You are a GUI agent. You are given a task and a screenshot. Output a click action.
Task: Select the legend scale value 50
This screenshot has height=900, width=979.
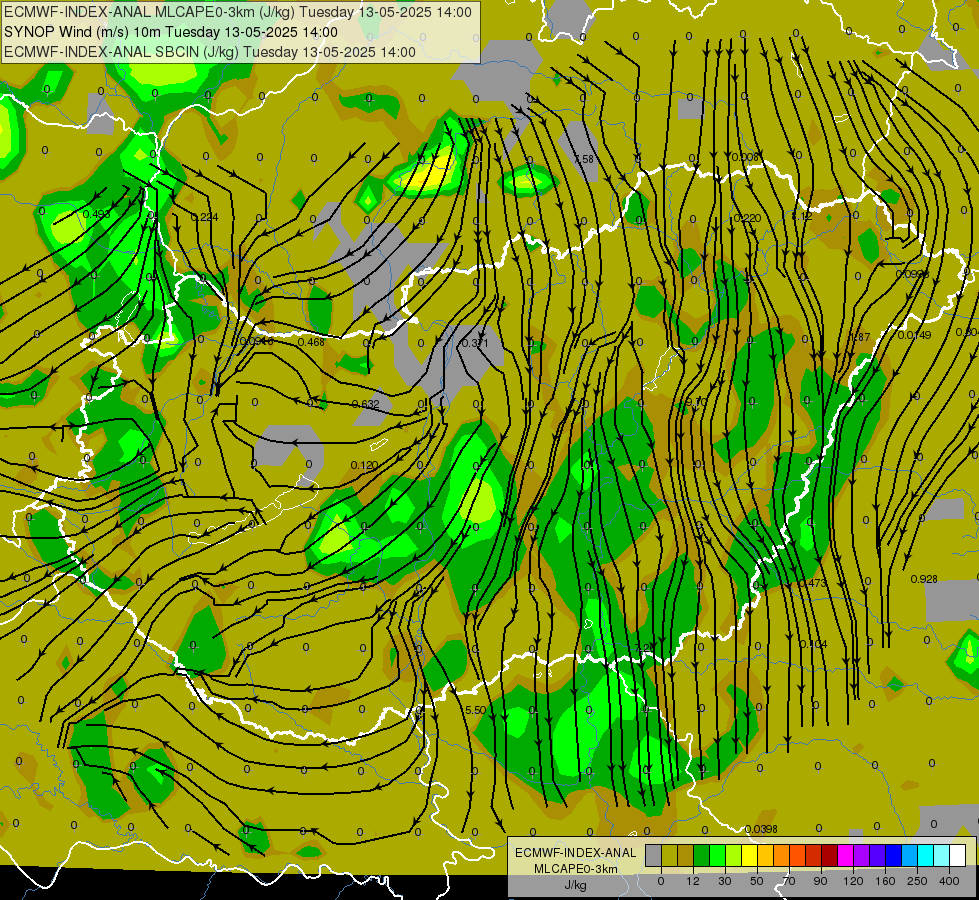[x=756, y=881]
